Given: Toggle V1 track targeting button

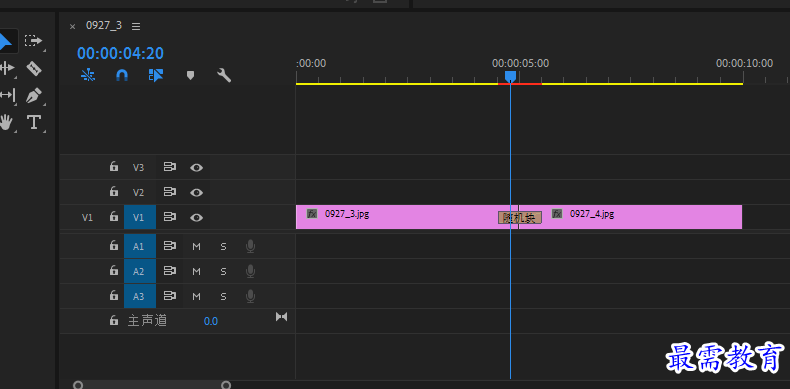Looking at the screenshot, I should click(140, 218).
